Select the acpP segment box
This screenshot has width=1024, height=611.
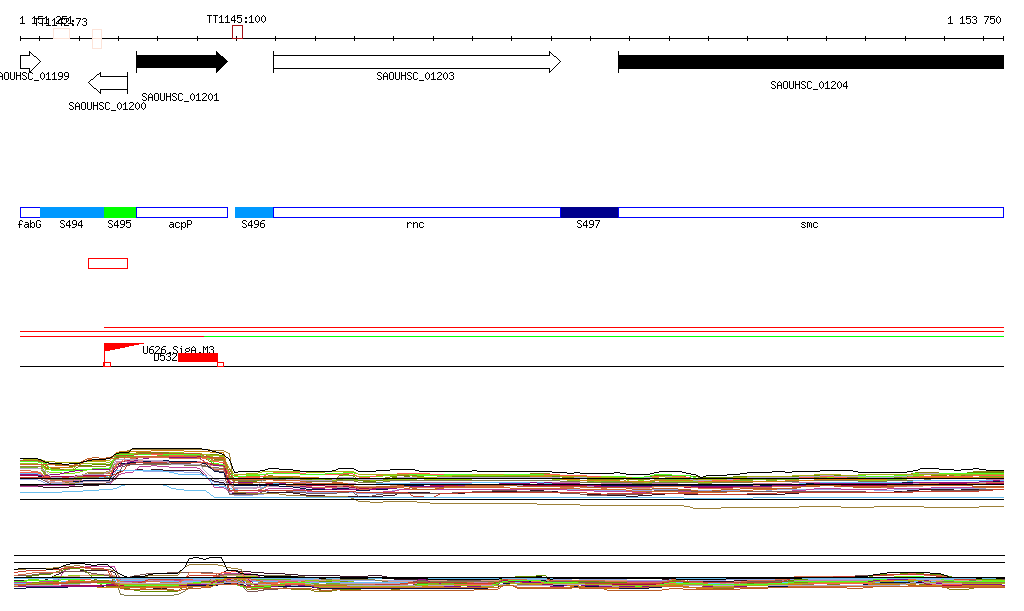click(181, 213)
